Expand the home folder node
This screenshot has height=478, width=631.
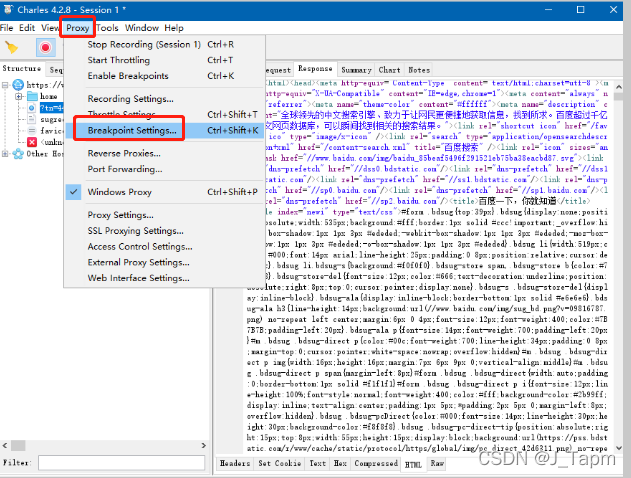point(19,96)
